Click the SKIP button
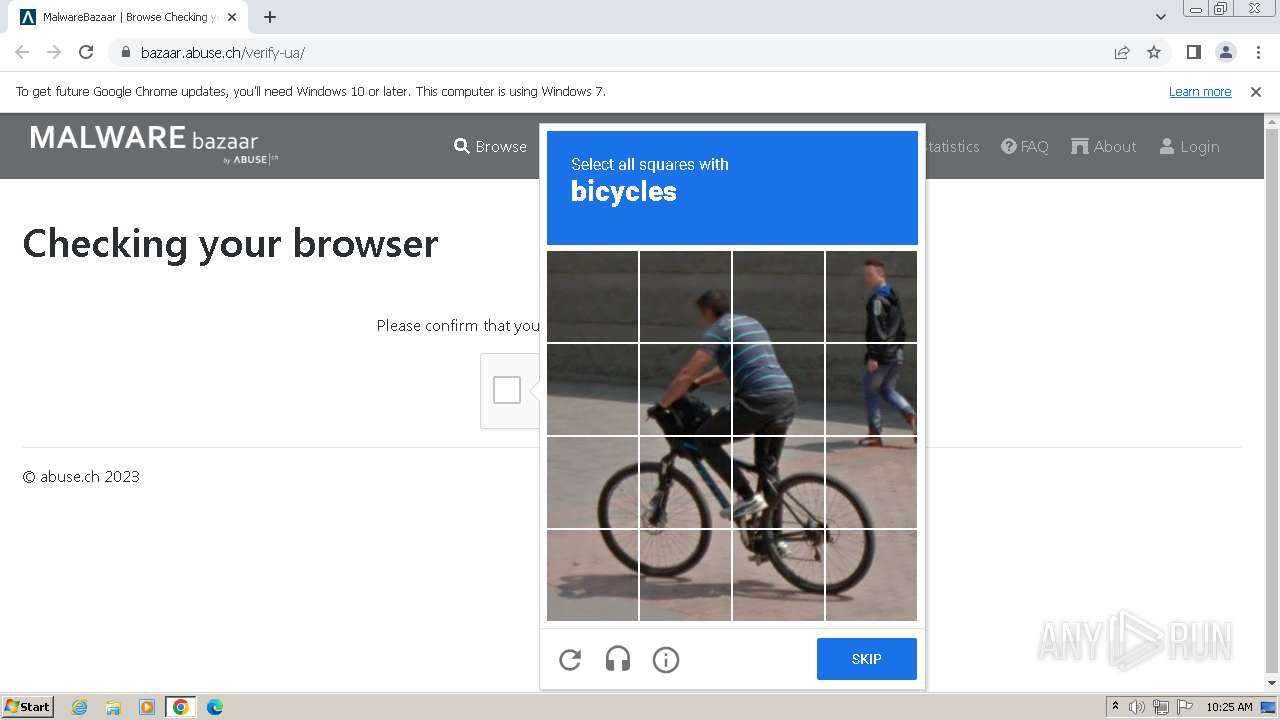Viewport: 1280px width, 720px height. 866,659
